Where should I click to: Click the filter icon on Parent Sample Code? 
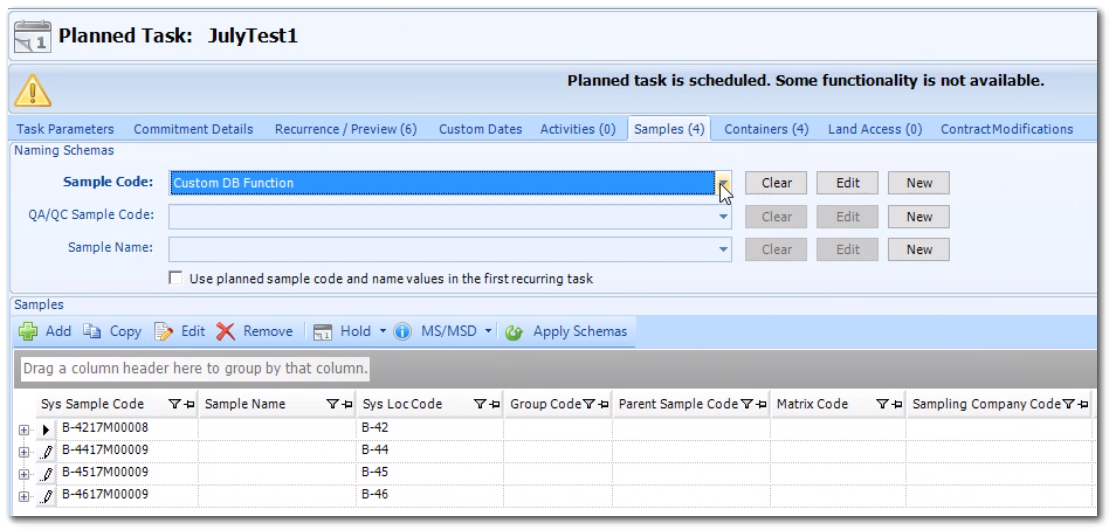[x=746, y=404]
